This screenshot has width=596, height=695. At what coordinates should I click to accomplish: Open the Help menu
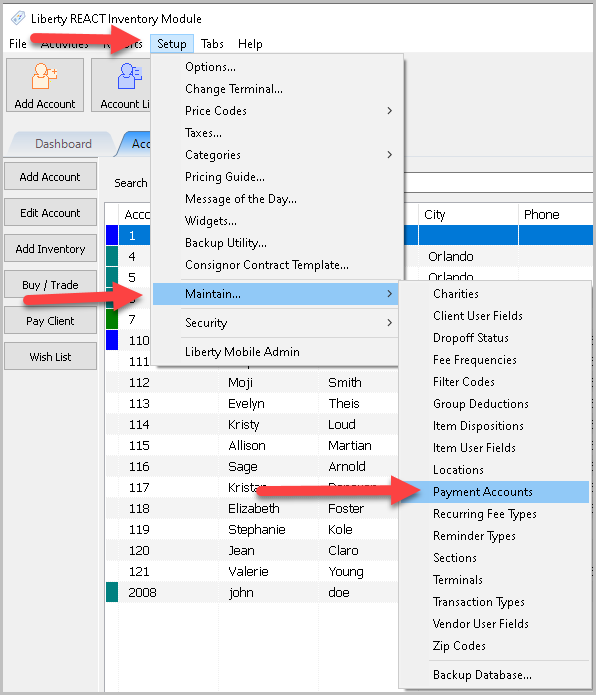pyautogui.click(x=250, y=44)
